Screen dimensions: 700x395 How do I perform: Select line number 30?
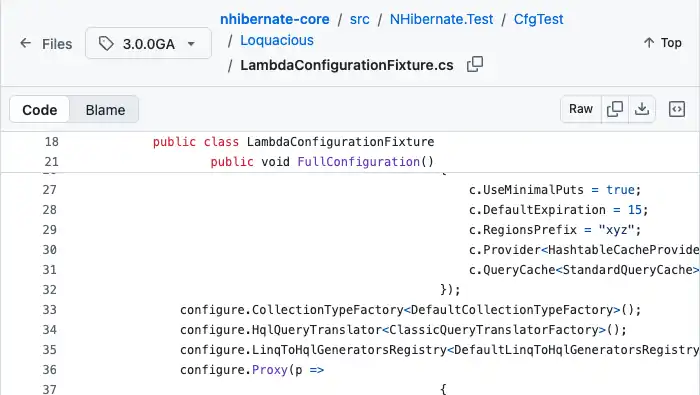coord(50,250)
